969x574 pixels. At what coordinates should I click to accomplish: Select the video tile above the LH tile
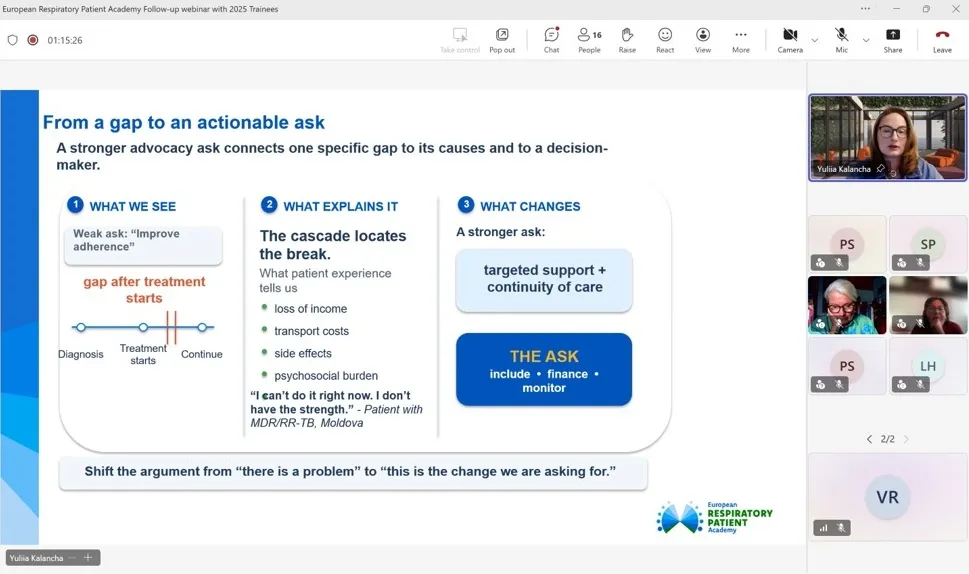pyautogui.click(x=928, y=305)
